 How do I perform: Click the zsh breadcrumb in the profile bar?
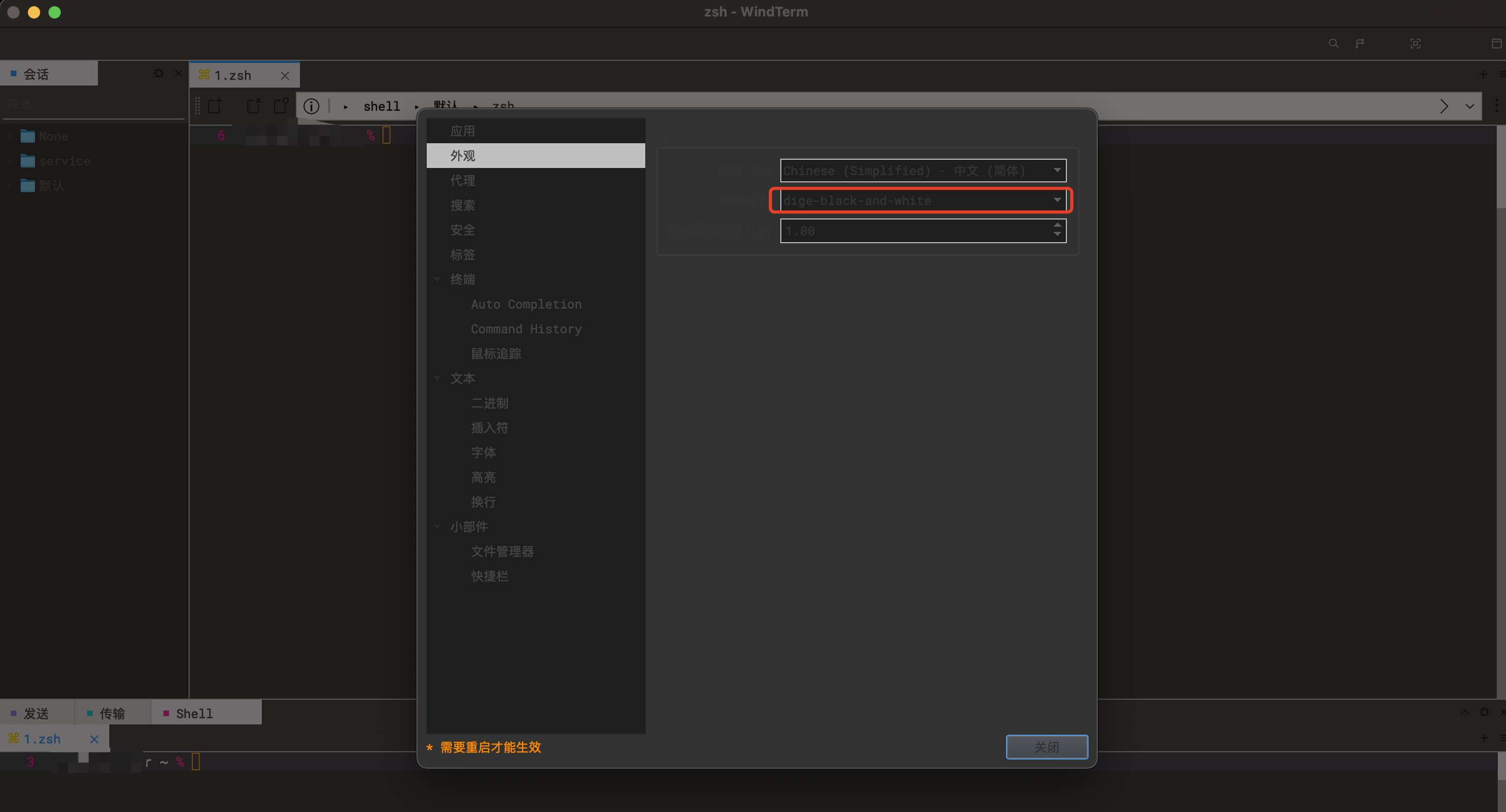pos(503,106)
